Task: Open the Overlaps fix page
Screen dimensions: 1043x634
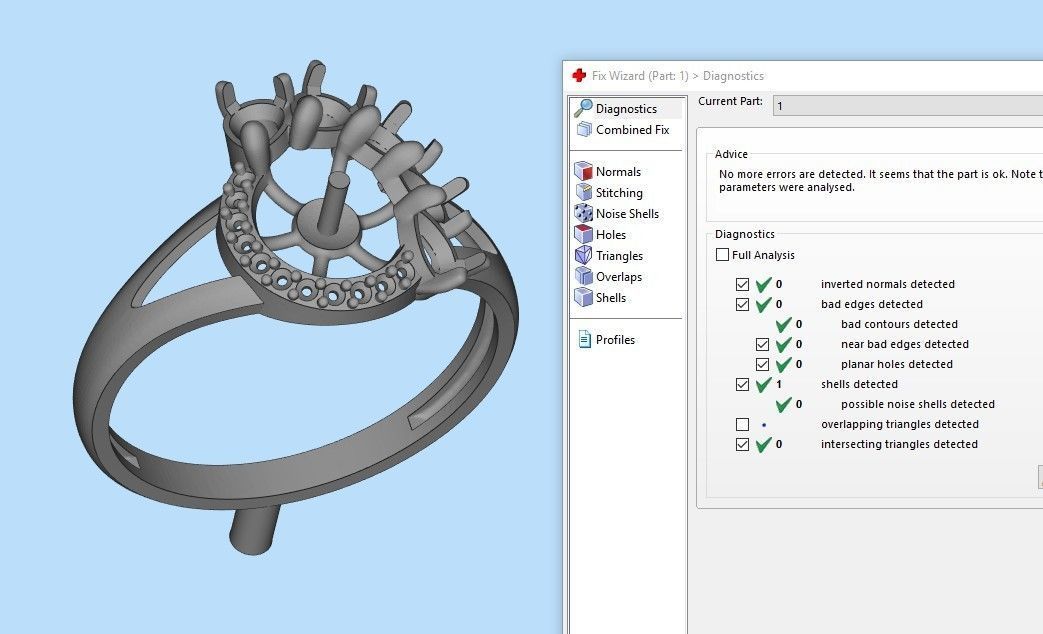Action: click(x=619, y=277)
